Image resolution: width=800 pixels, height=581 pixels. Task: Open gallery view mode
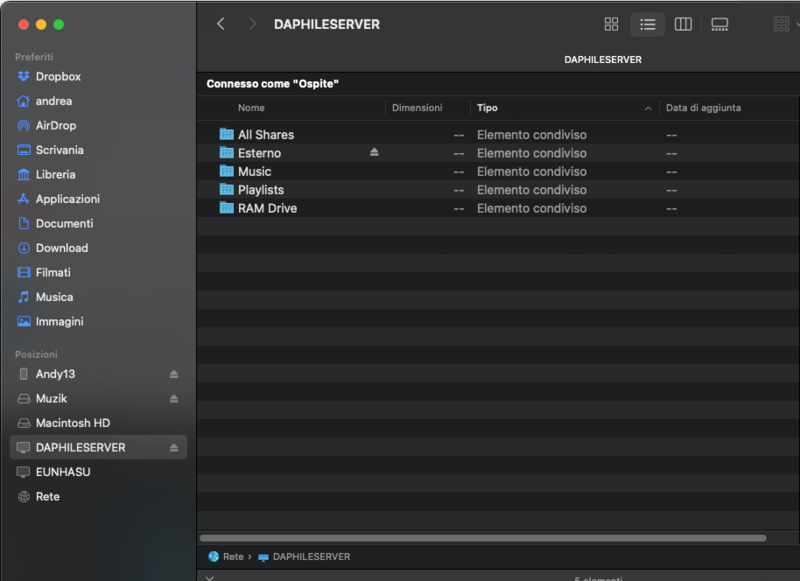[719, 24]
